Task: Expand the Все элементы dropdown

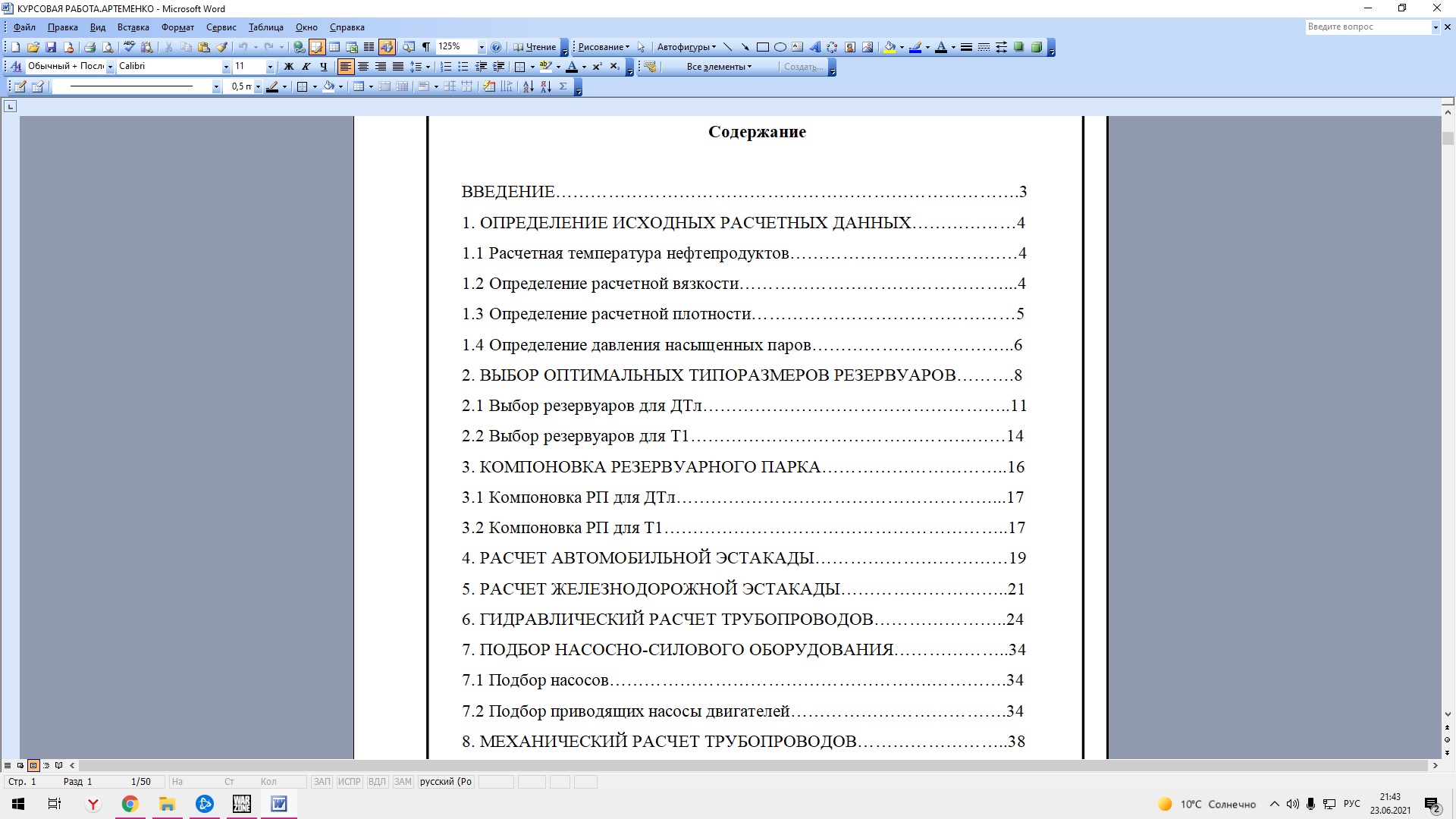Action: point(719,67)
